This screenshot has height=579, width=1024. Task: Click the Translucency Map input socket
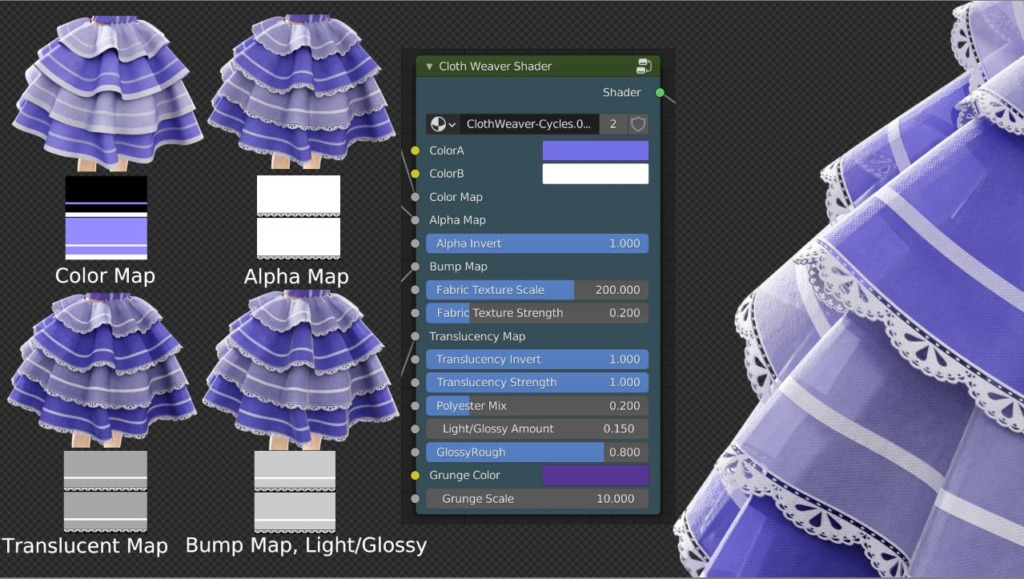415,337
